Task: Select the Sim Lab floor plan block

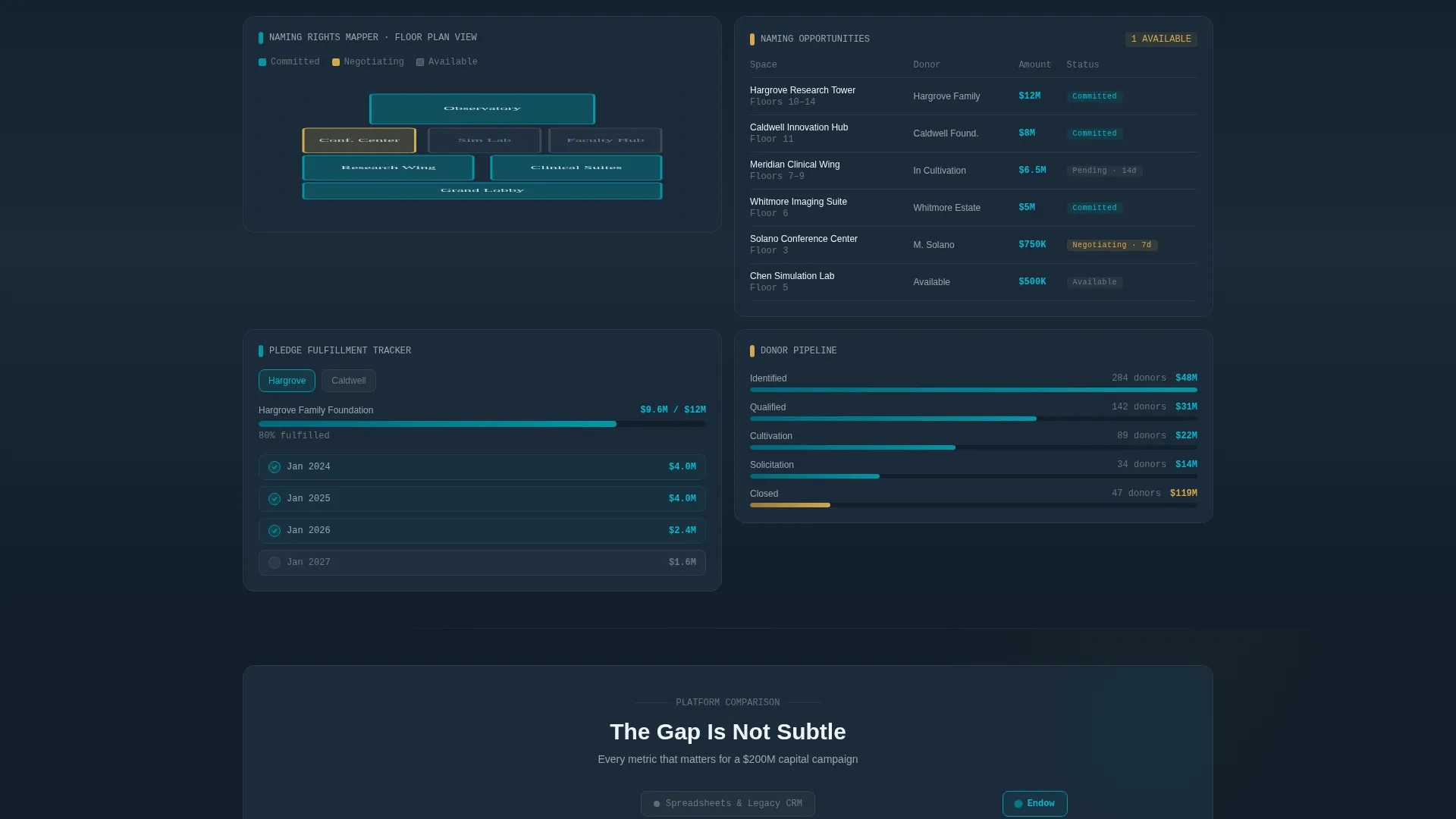Action: [x=485, y=140]
